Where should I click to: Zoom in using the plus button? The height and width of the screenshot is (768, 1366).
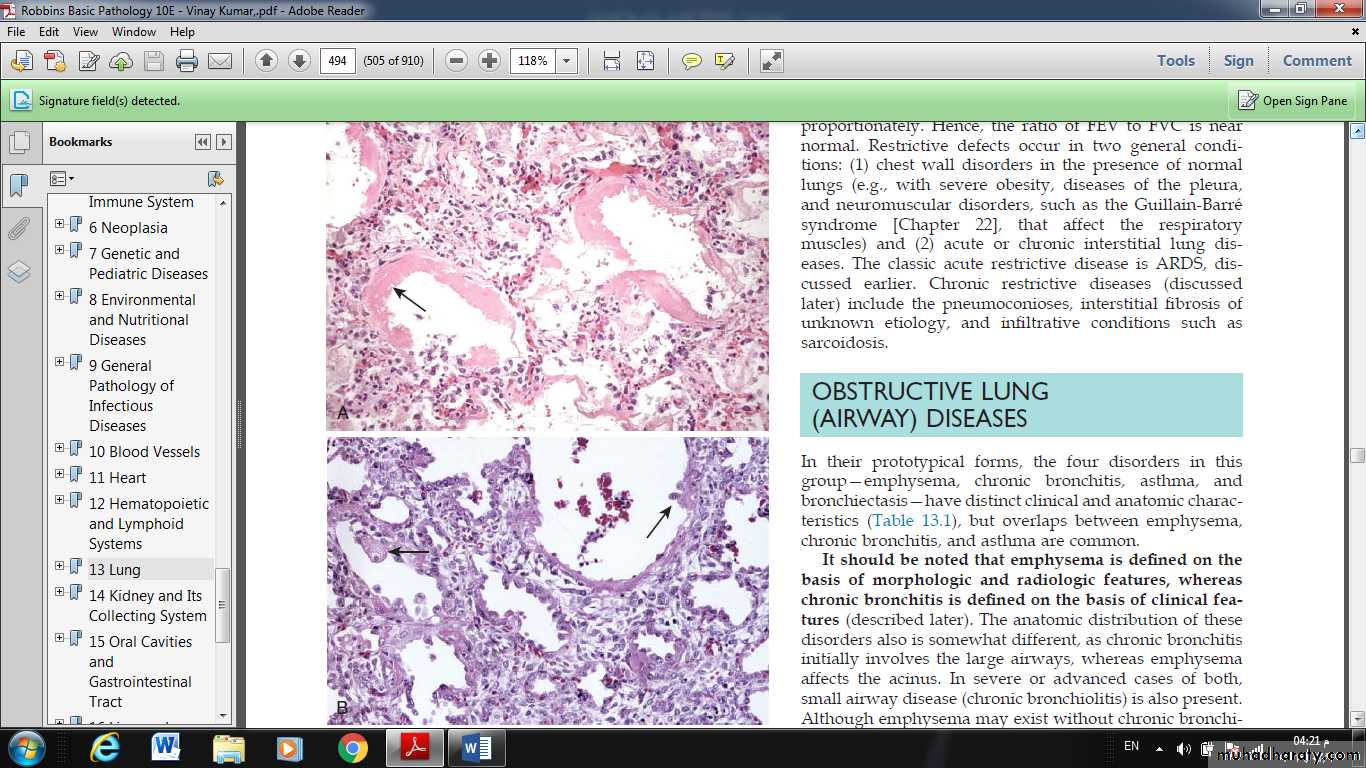coord(489,61)
